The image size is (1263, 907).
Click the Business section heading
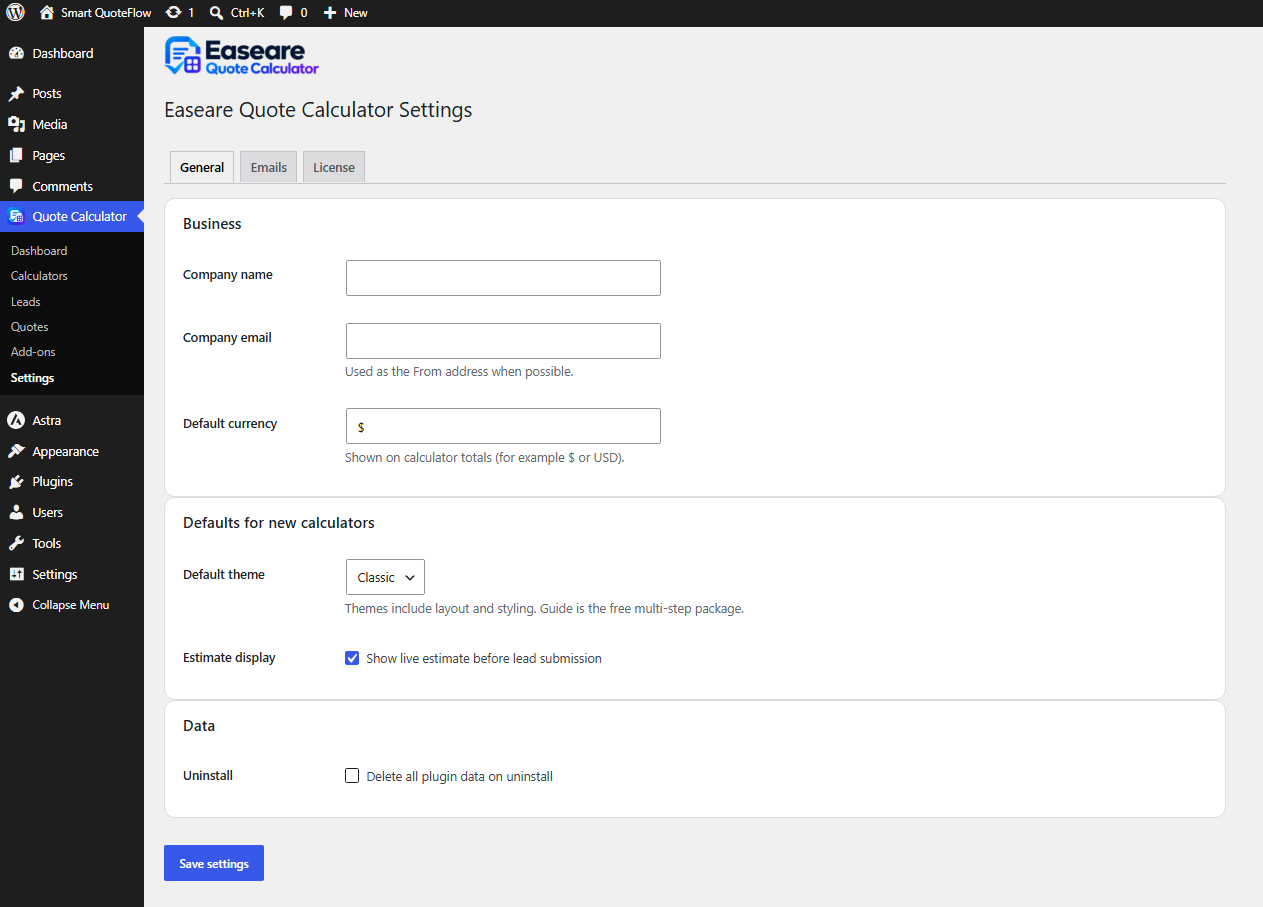[212, 224]
